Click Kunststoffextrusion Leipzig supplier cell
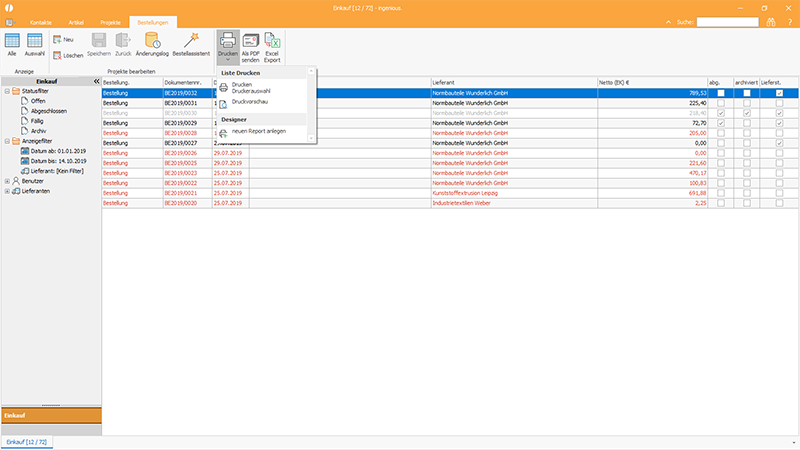Viewport: 800px width, 450px height. [x=514, y=193]
